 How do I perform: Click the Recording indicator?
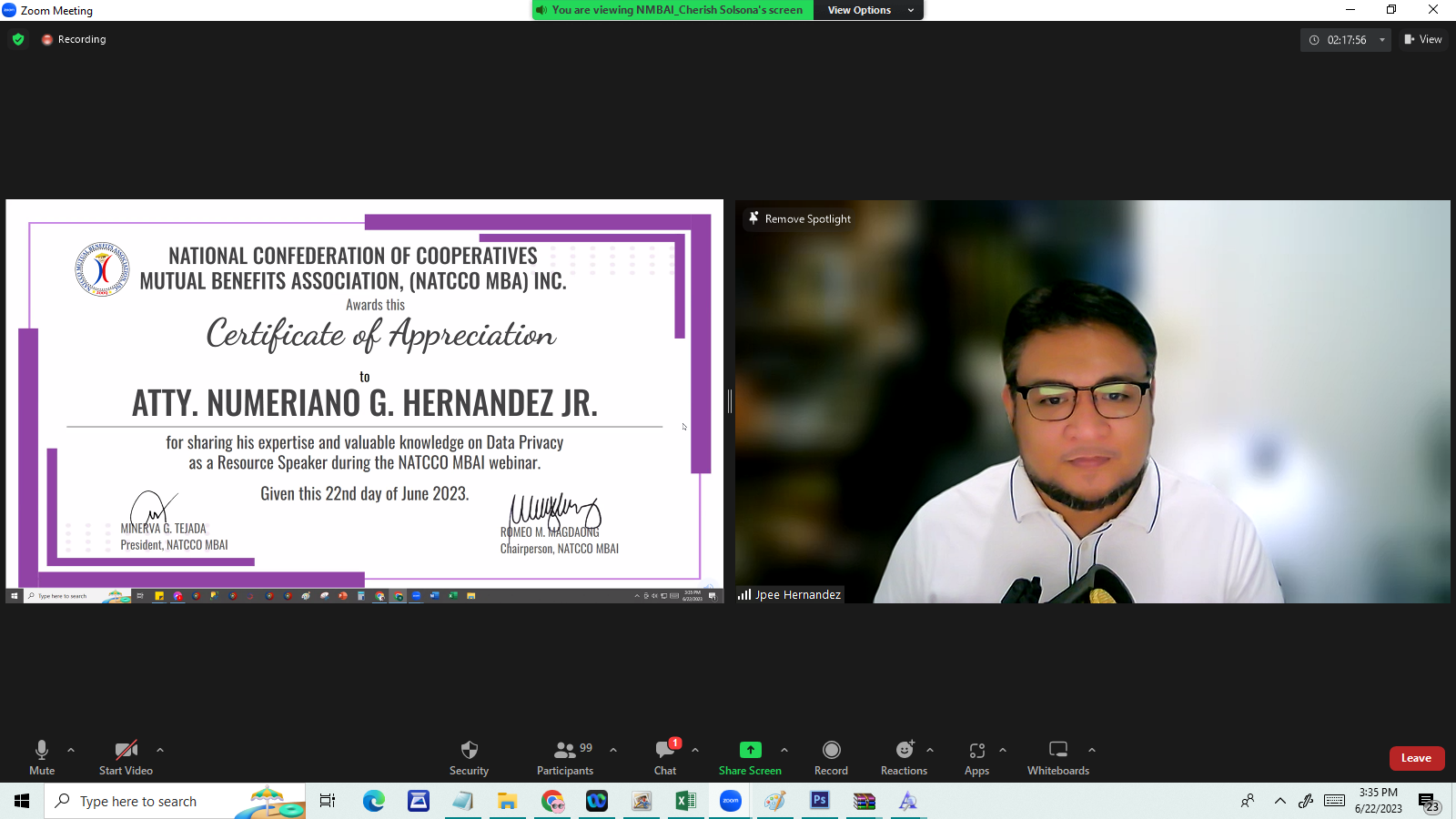click(74, 39)
